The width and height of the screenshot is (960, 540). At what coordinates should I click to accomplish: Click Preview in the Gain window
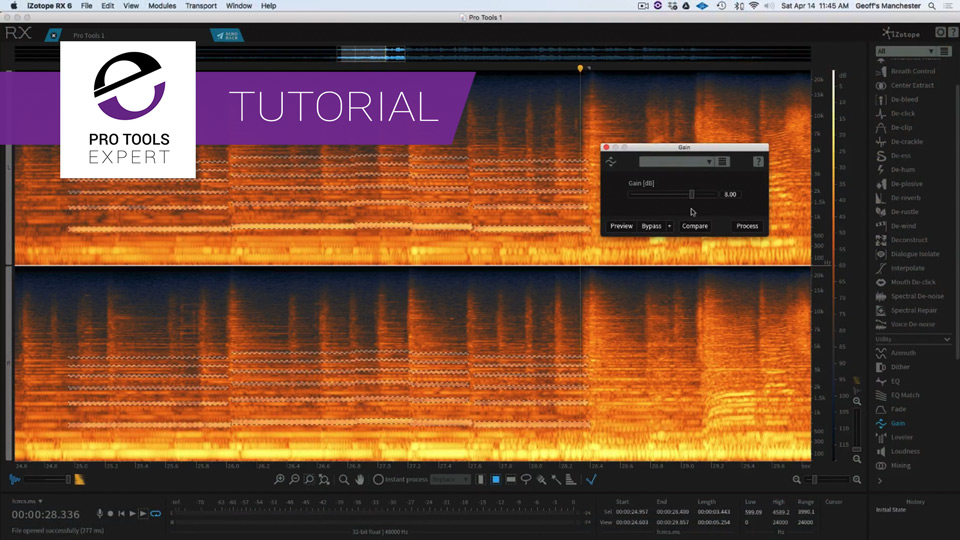click(621, 227)
